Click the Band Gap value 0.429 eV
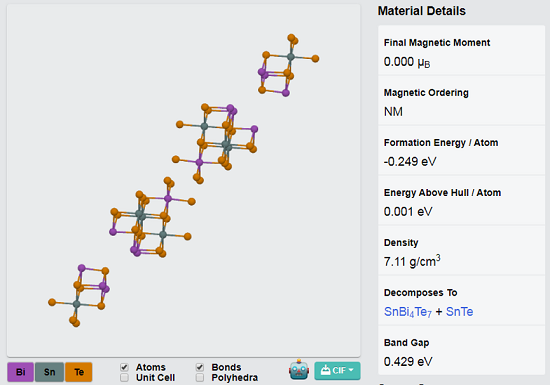This screenshot has height=385, width=550. [408, 362]
